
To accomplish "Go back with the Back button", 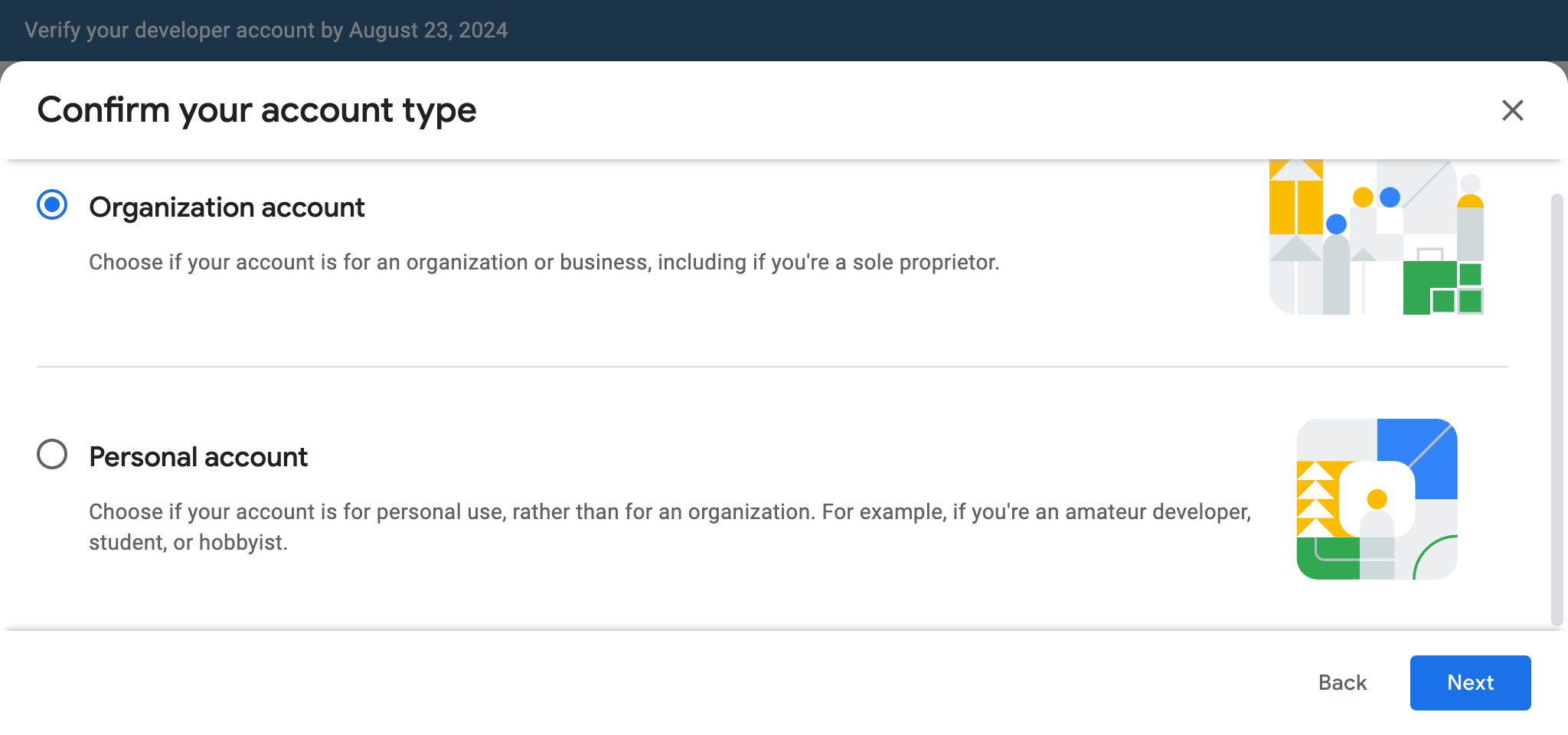I will click(x=1342, y=682).
